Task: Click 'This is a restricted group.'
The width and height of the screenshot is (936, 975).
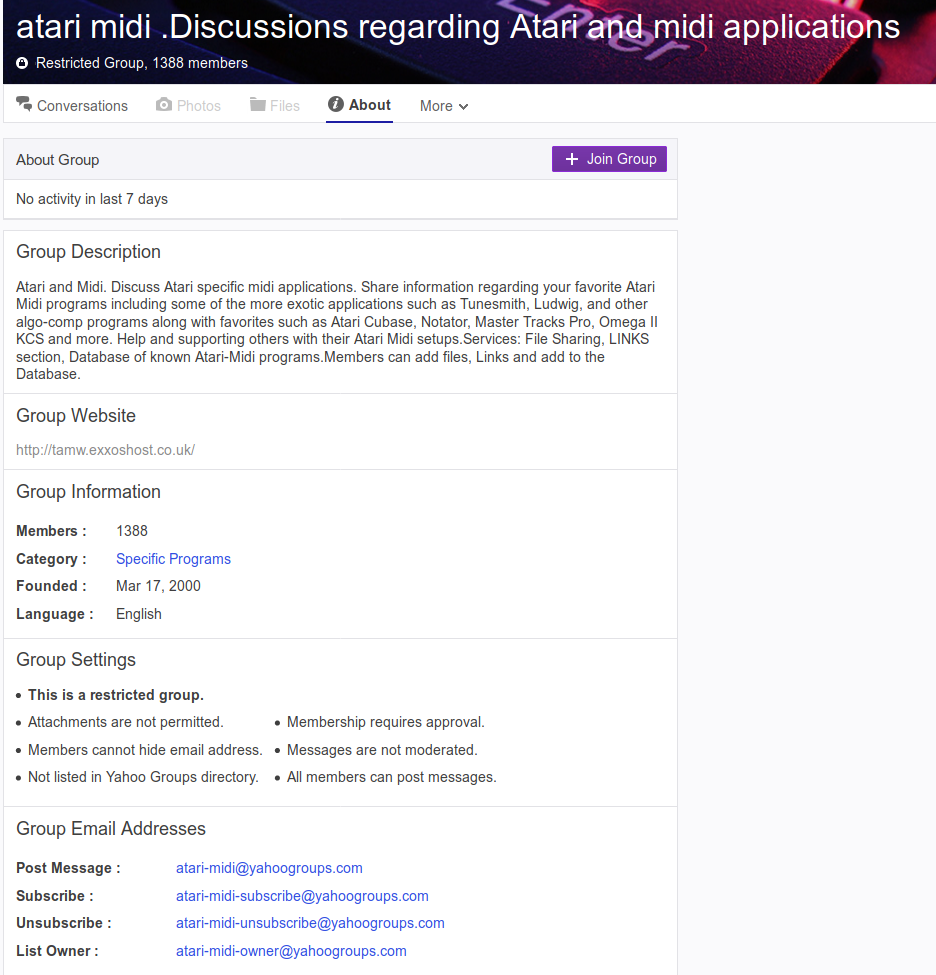Action: point(116,695)
